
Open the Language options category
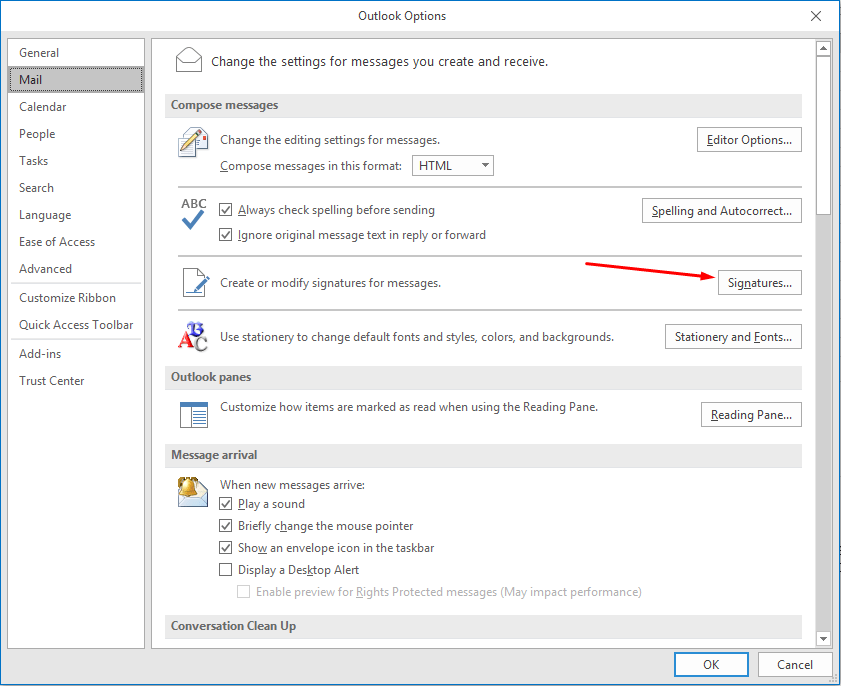click(x=76, y=215)
